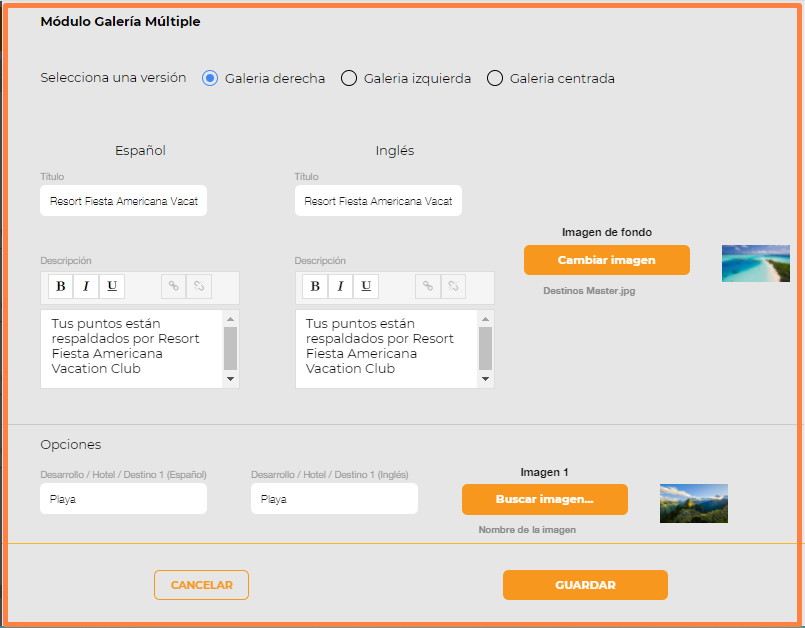Viewport: 805px width, 628px height.
Task: Click scroll up arrow in Inglés description
Action: pyautogui.click(x=485, y=319)
